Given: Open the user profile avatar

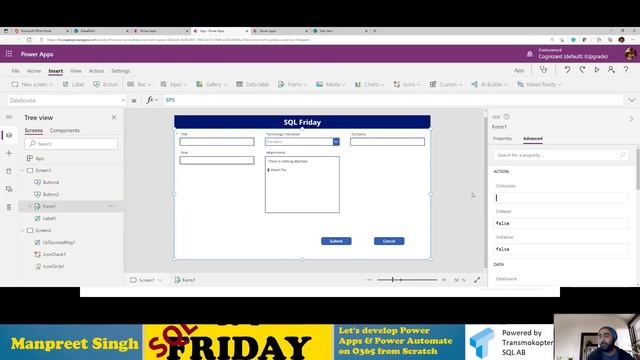Looking at the screenshot, I should click(630, 54).
